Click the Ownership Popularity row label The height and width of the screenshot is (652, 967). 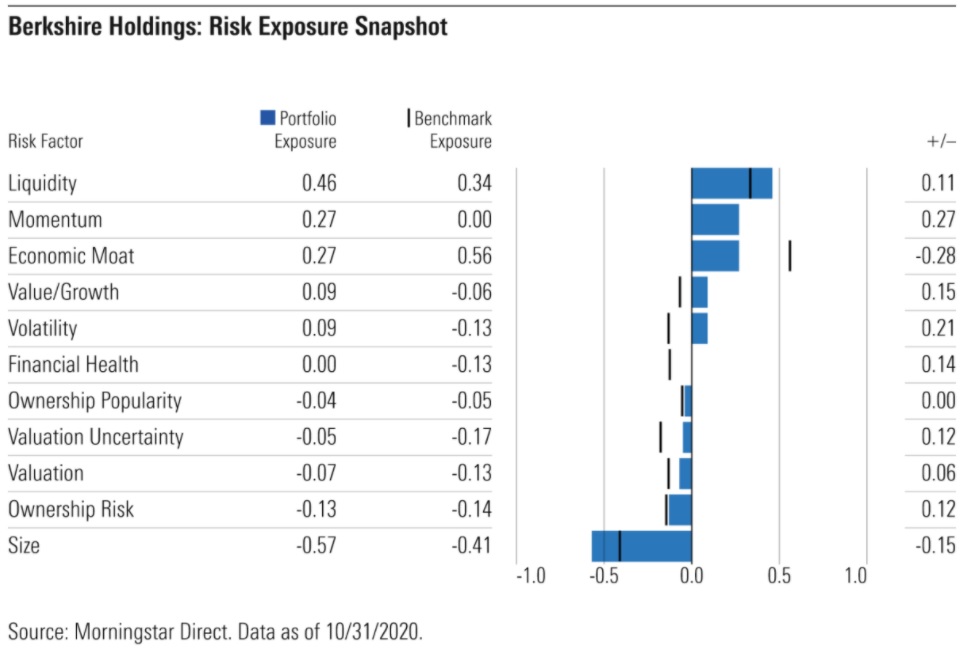95,401
